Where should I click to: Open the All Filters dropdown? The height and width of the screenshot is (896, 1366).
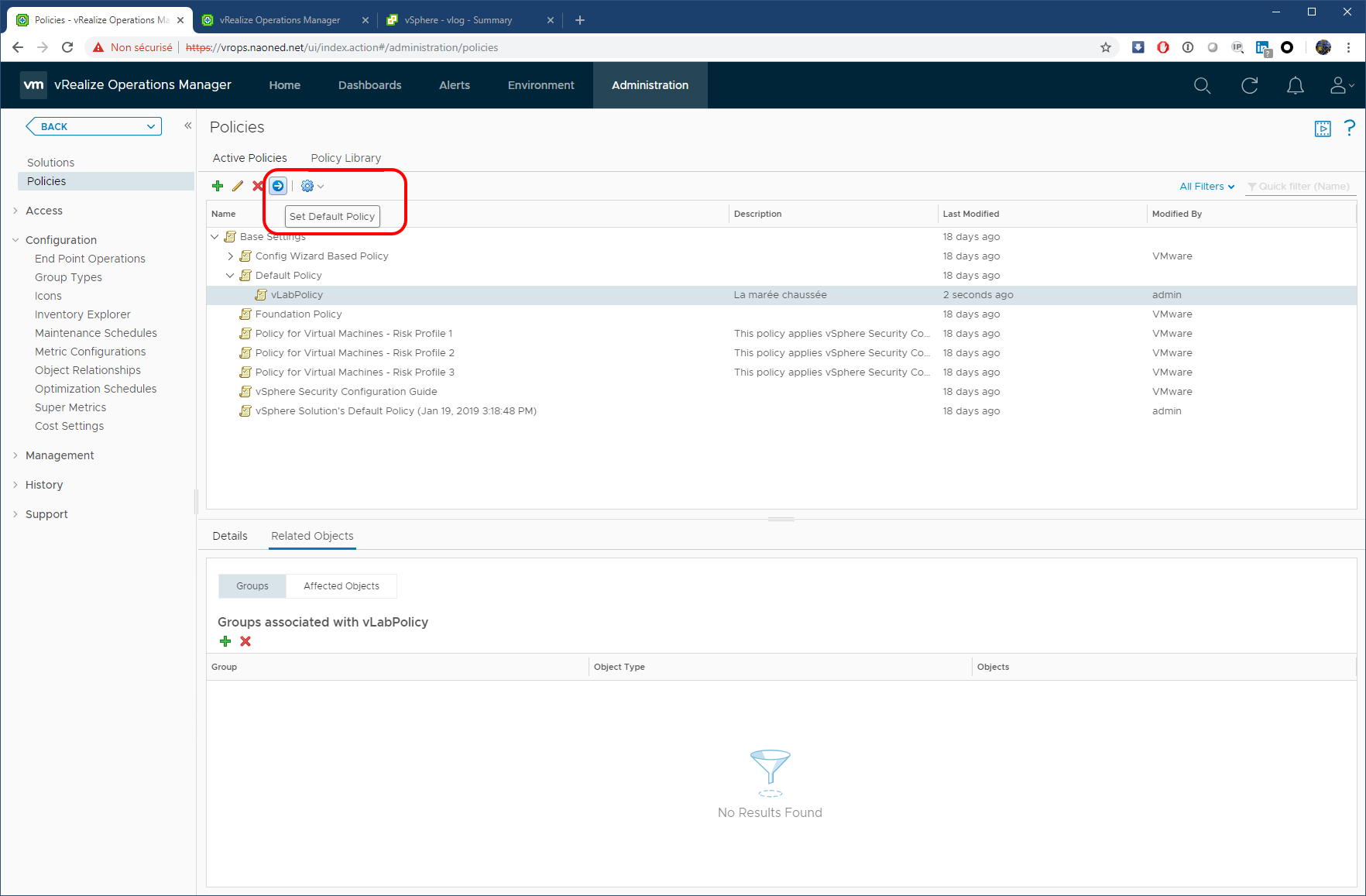click(1206, 187)
